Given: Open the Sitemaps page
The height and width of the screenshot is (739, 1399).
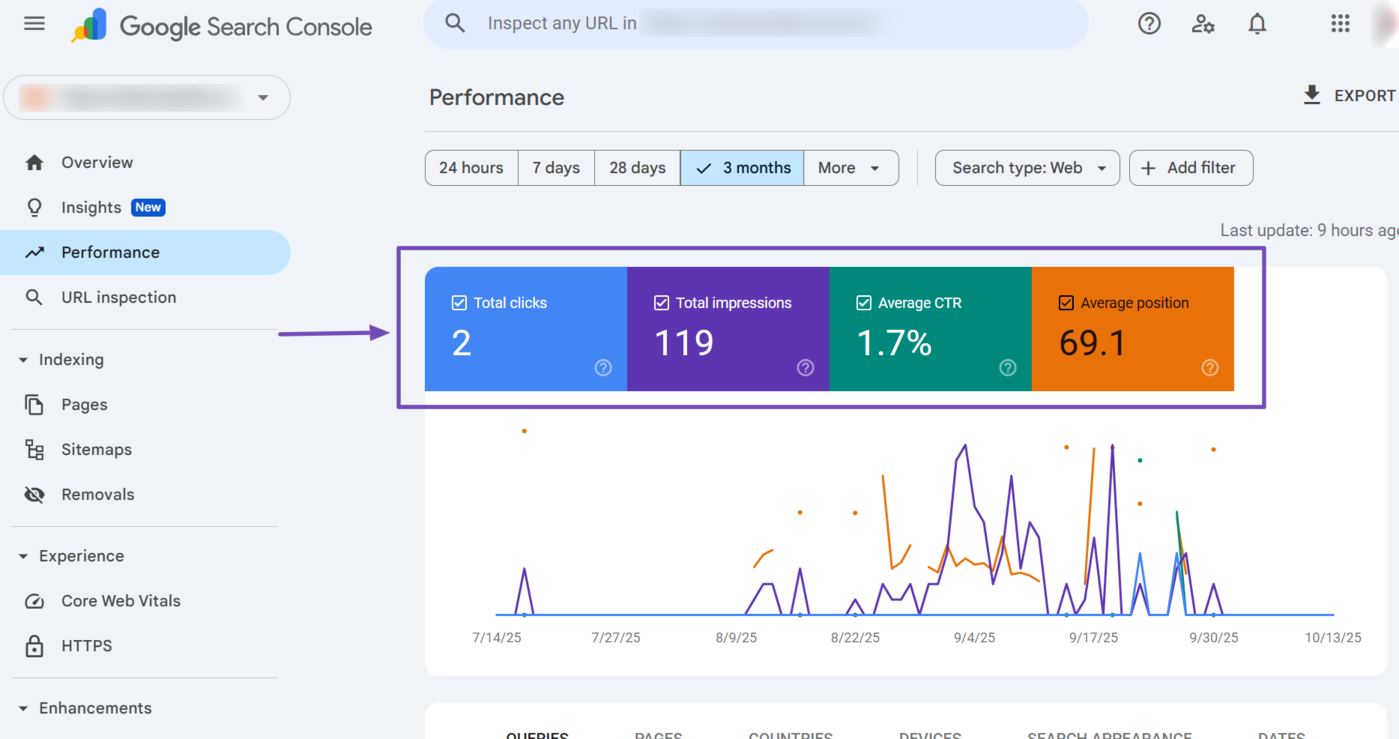Looking at the screenshot, I should coord(96,450).
